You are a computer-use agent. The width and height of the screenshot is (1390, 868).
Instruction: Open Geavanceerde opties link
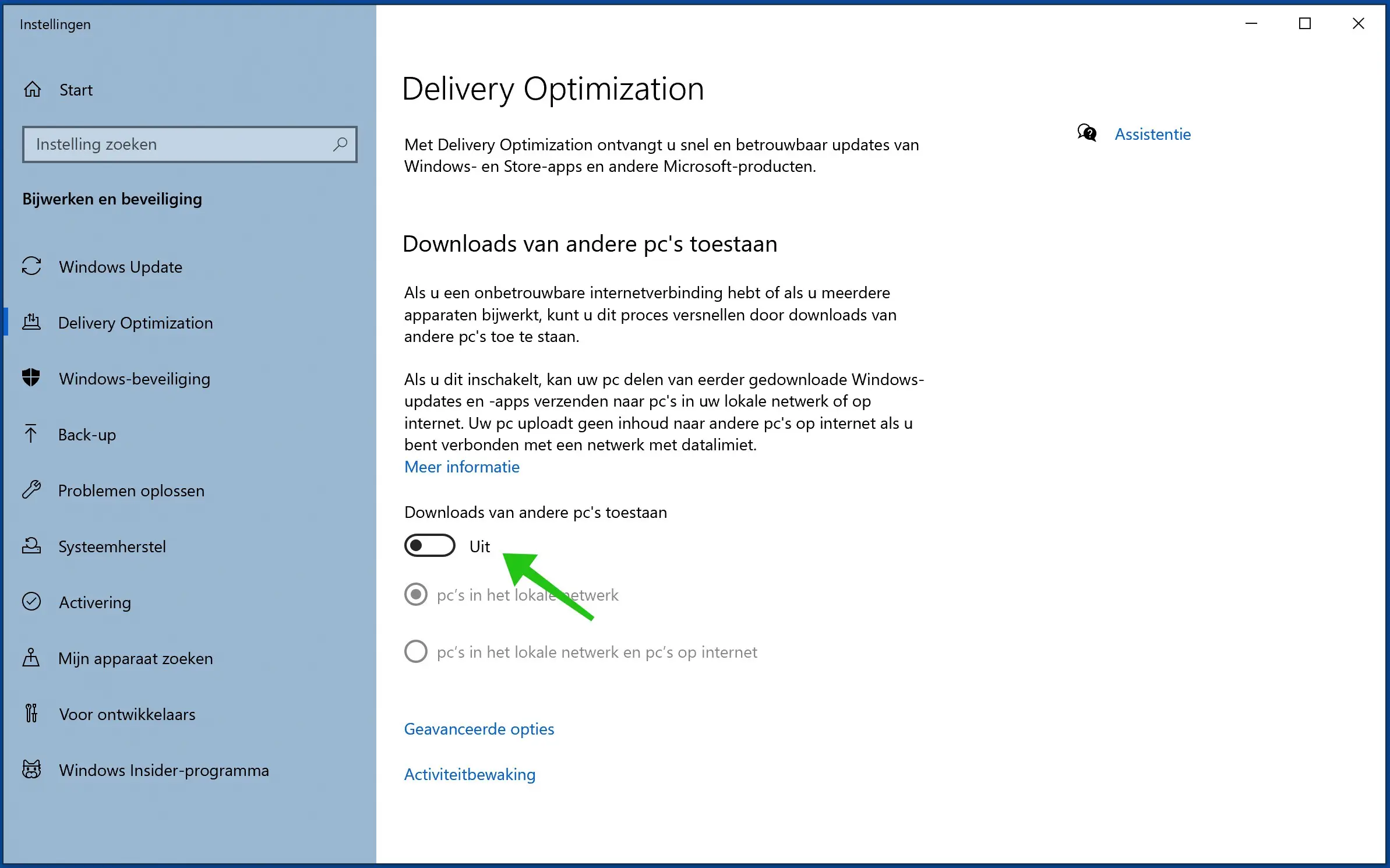pos(479,729)
